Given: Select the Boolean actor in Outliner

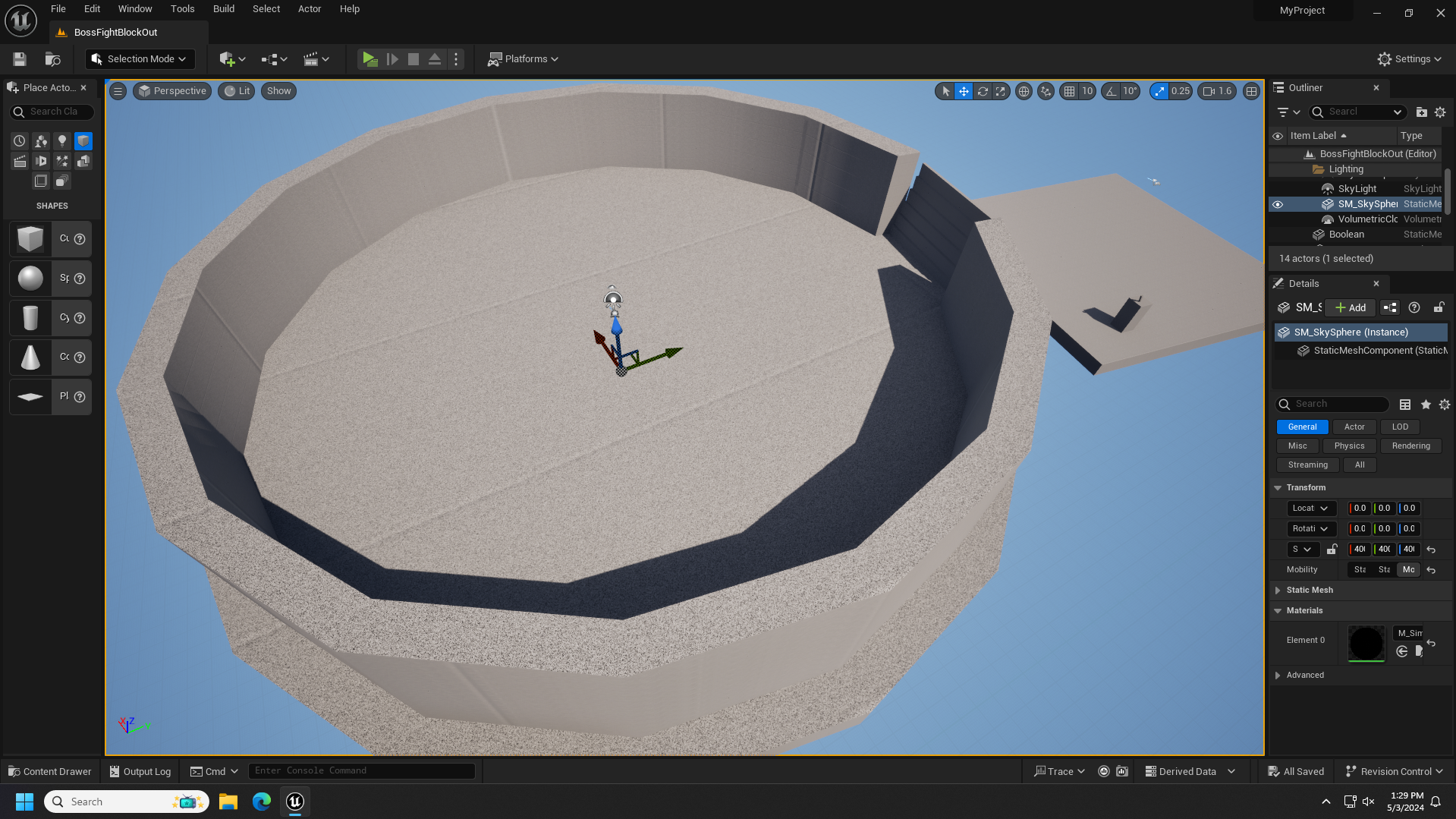Looking at the screenshot, I should coord(1346,235).
